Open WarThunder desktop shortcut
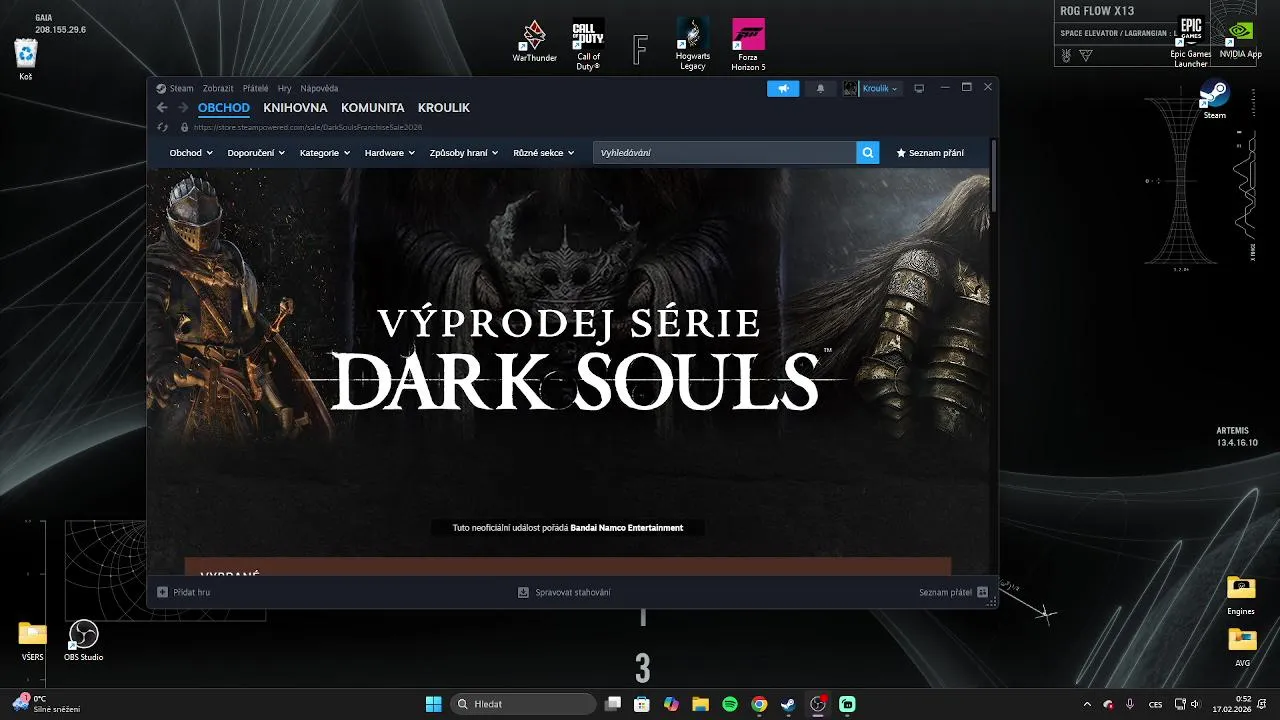The image size is (1280, 720). click(534, 40)
